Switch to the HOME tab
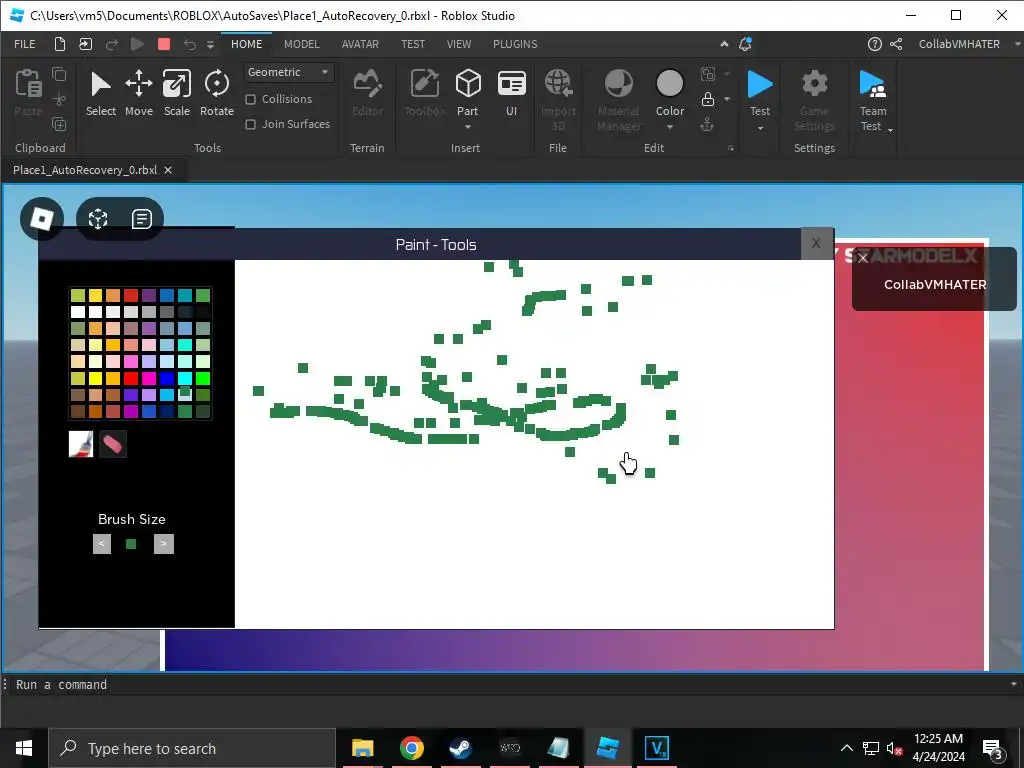This screenshot has height=768, width=1024. pos(246,44)
